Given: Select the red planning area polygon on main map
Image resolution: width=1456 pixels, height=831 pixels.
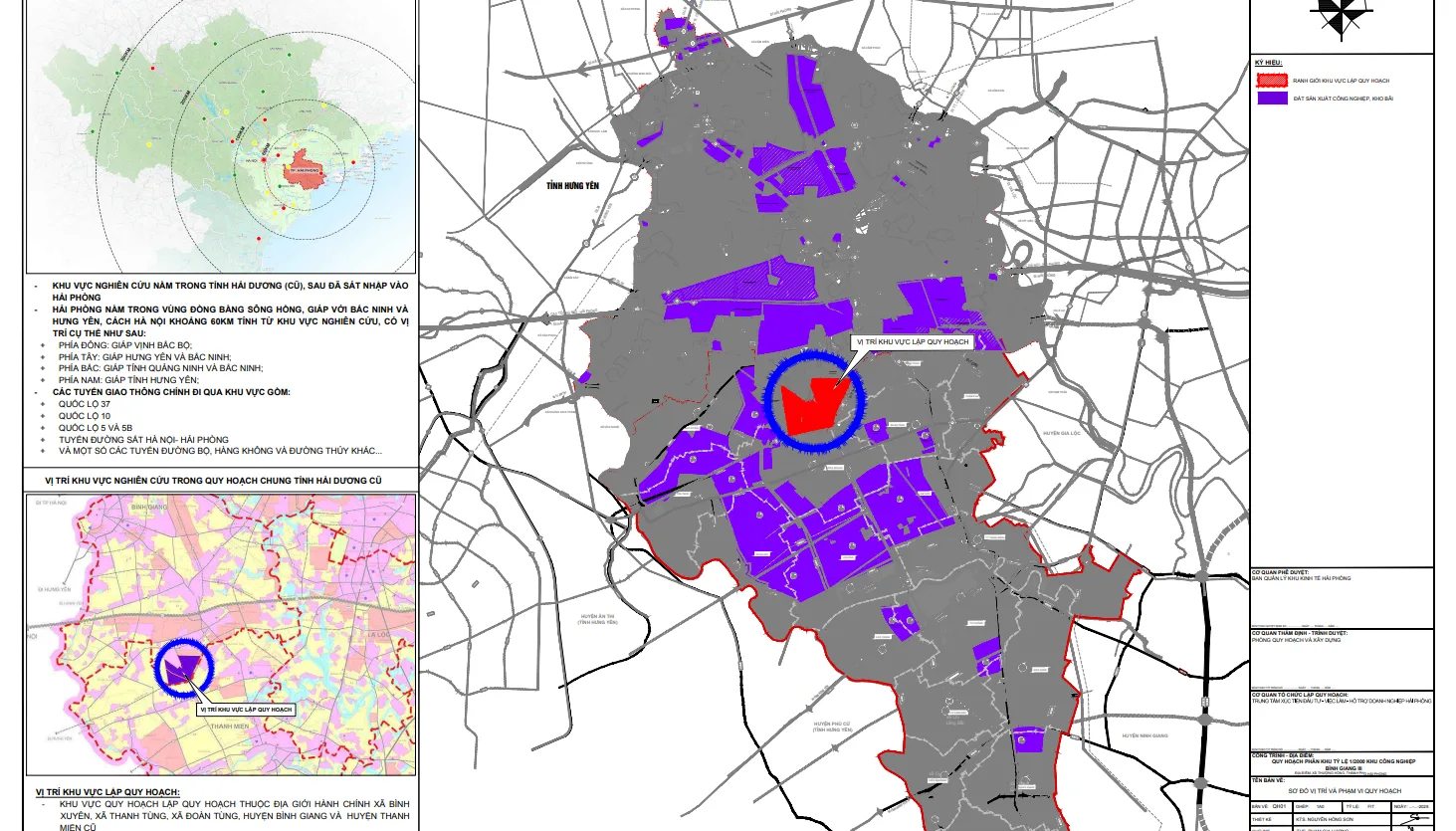Looking at the screenshot, I should point(814,405).
